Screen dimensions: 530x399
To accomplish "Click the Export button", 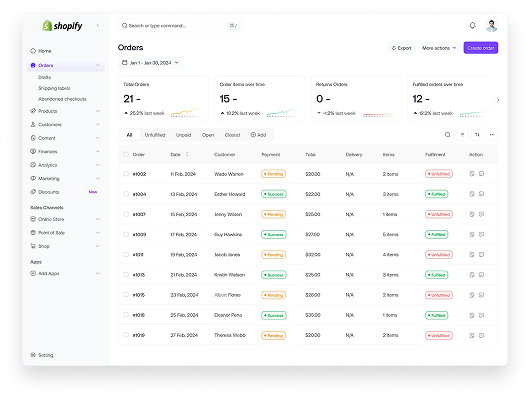I will pyautogui.click(x=401, y=48).
